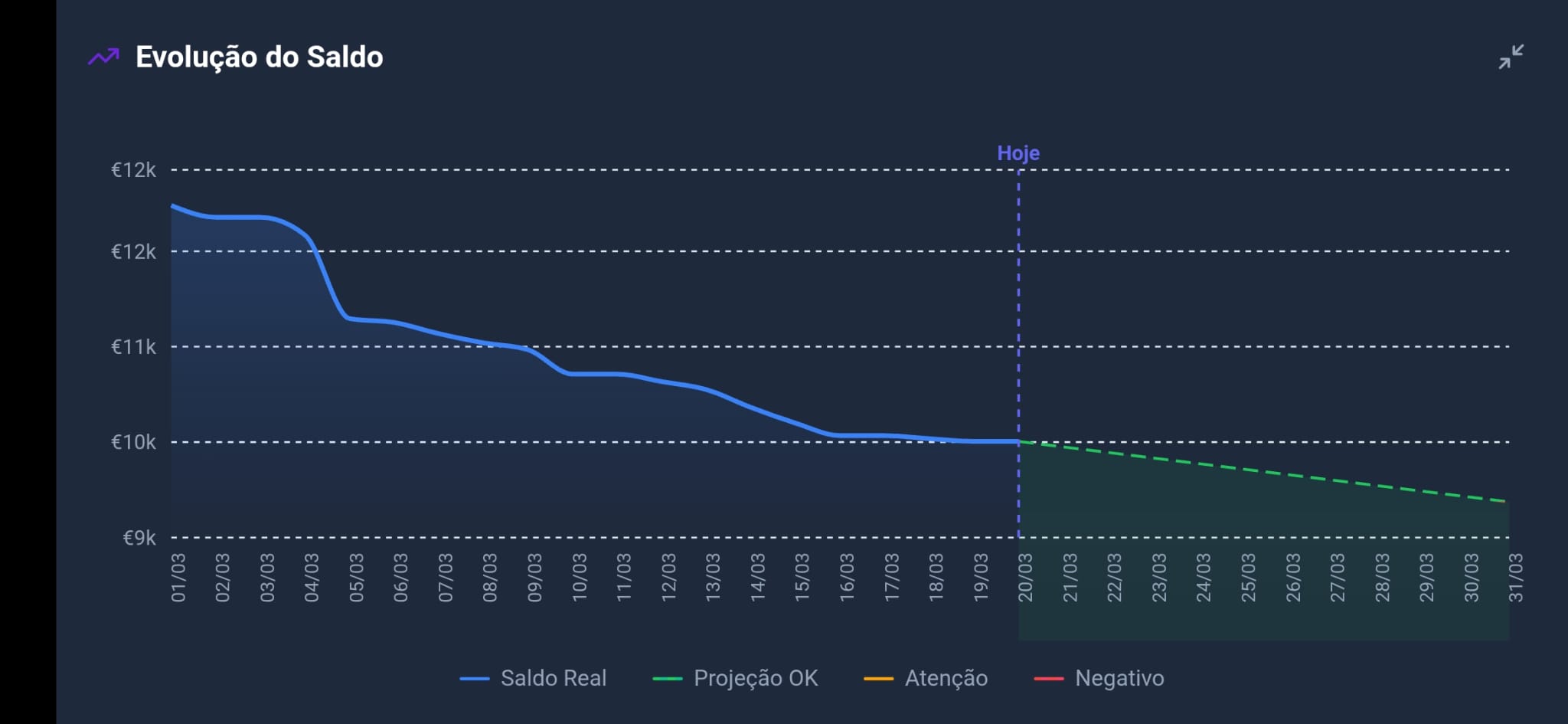Click the Evolução do Saldo title
This screenshot has width=1568, height=724.
click(x=259, y=57)
